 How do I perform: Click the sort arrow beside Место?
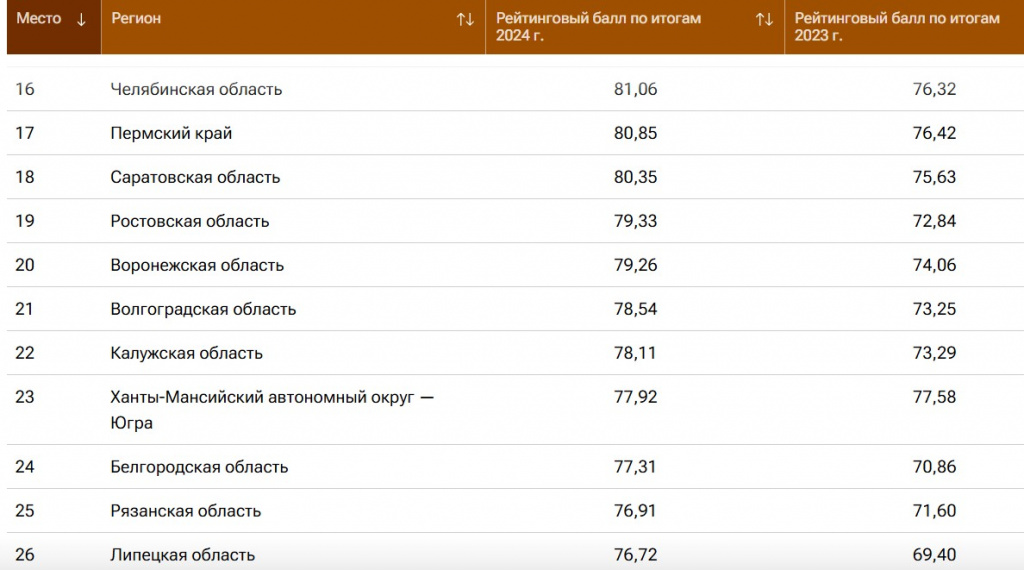[82, 19]
